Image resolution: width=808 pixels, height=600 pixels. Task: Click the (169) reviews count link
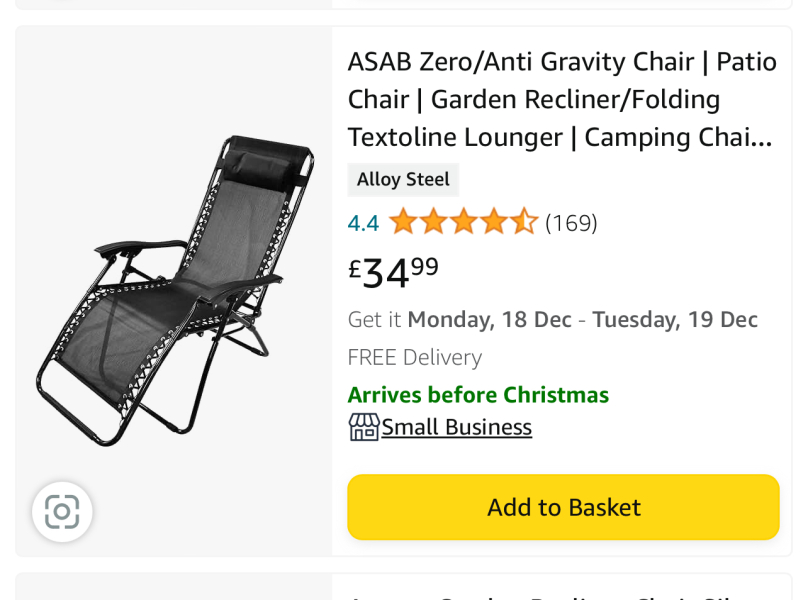(572, 222)
